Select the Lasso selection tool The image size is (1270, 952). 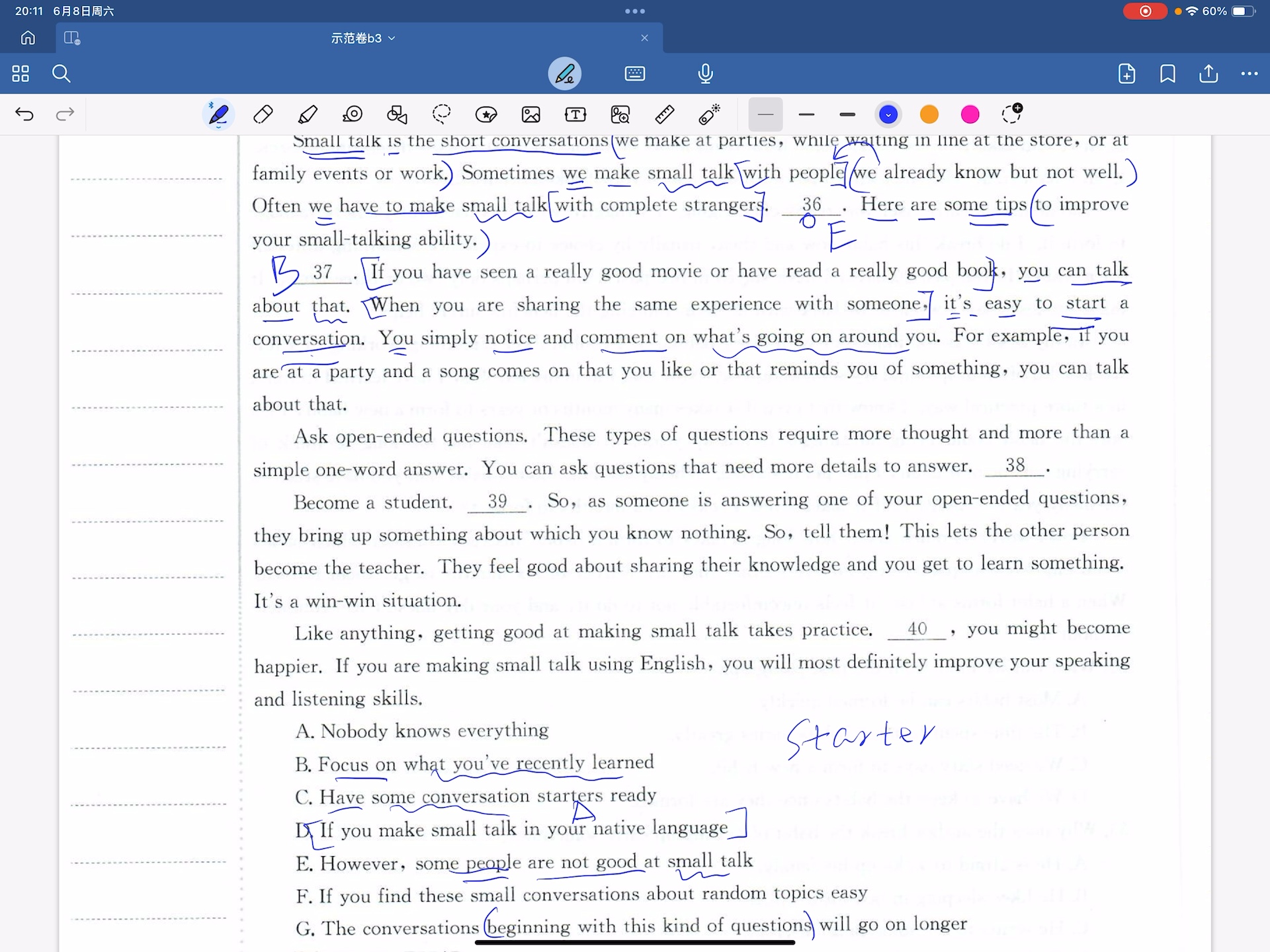pos(442,114)
